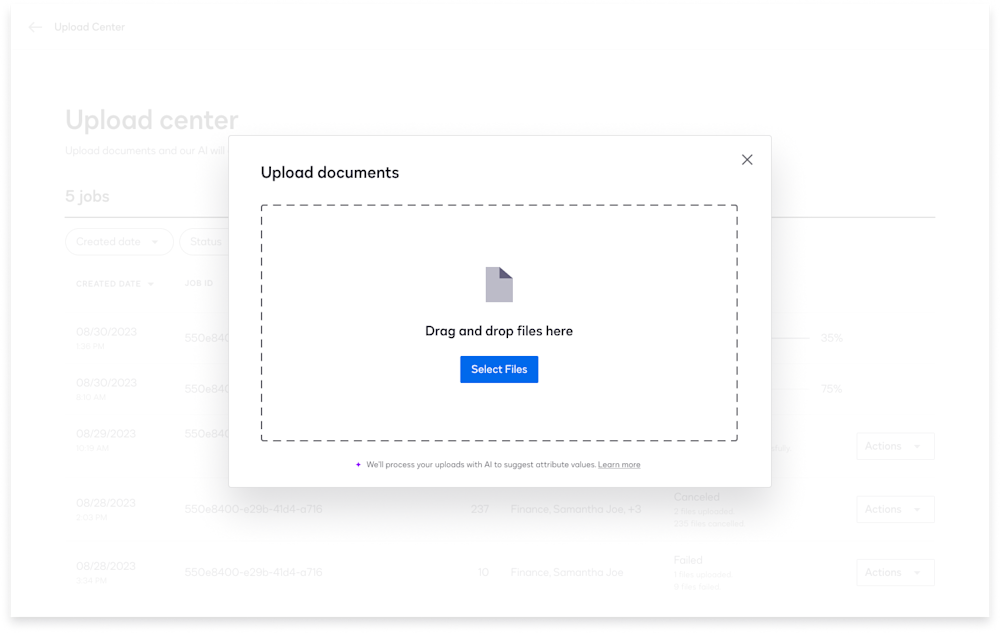Close the Upload documents dialog
Screen dimensions: 1000x633
[747, 159]
